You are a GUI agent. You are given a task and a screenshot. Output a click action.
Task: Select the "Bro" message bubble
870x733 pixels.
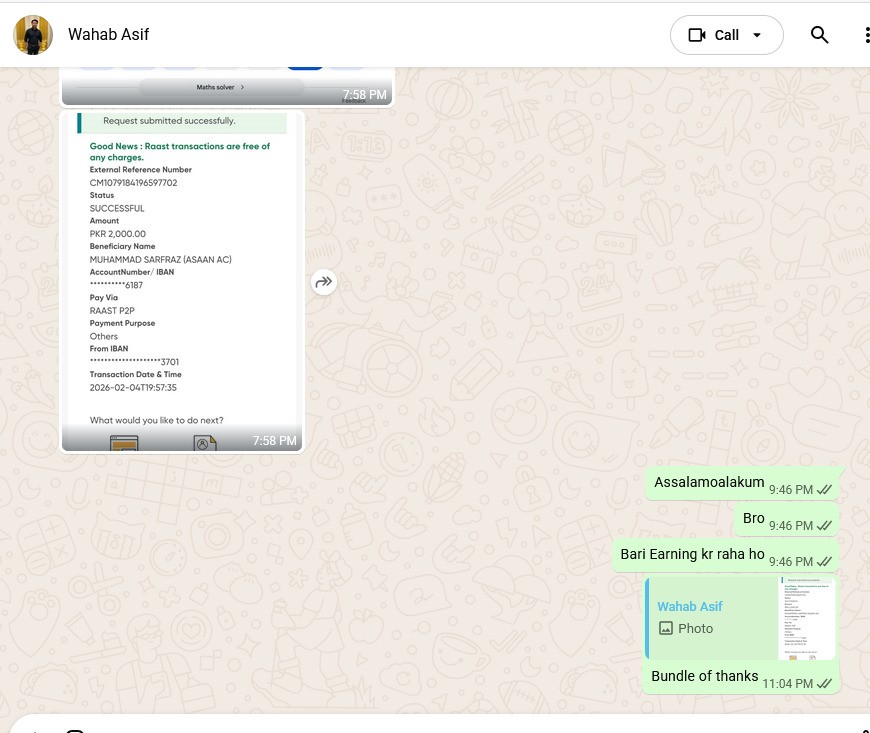753,518
